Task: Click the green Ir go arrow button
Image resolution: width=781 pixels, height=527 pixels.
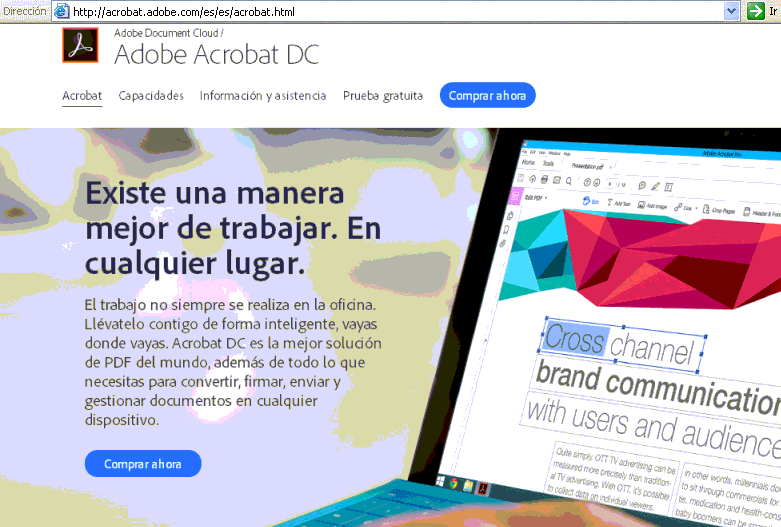Action: [756, 11]
